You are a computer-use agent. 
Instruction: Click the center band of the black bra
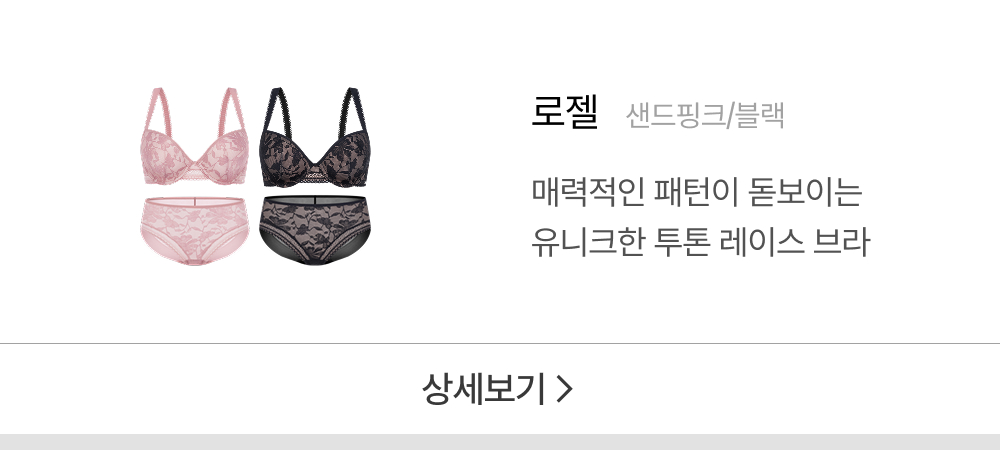click(312, 174)
